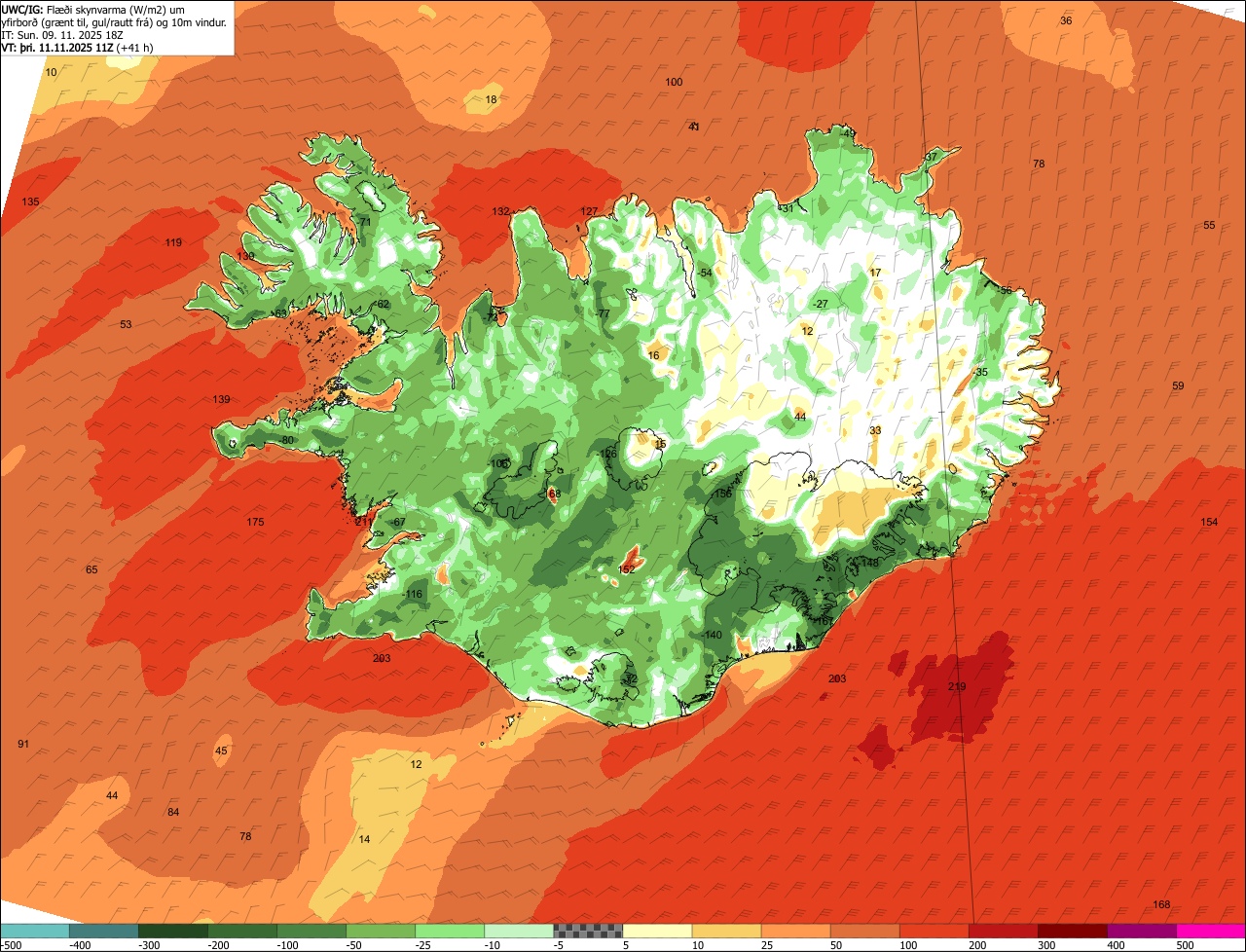Click the flux value 135 on the map
This screenshot has height=952, width=1246.
tap(31, 202)
